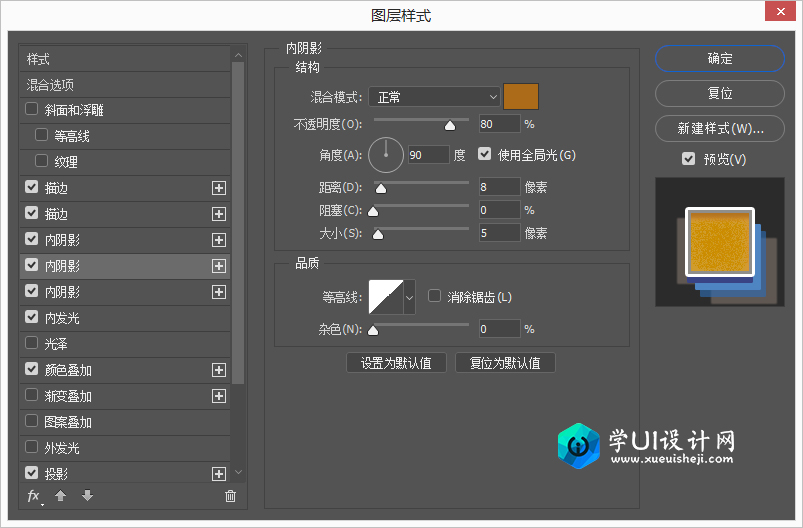Click the styles list scroll down arrow
Viewport: 803px width, 528px height.
(238, 472)
